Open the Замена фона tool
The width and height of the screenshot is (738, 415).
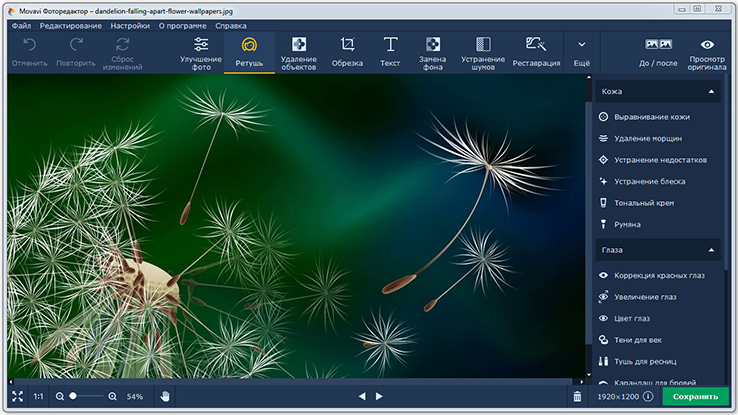pyautogui.click(x=432, y=52)
